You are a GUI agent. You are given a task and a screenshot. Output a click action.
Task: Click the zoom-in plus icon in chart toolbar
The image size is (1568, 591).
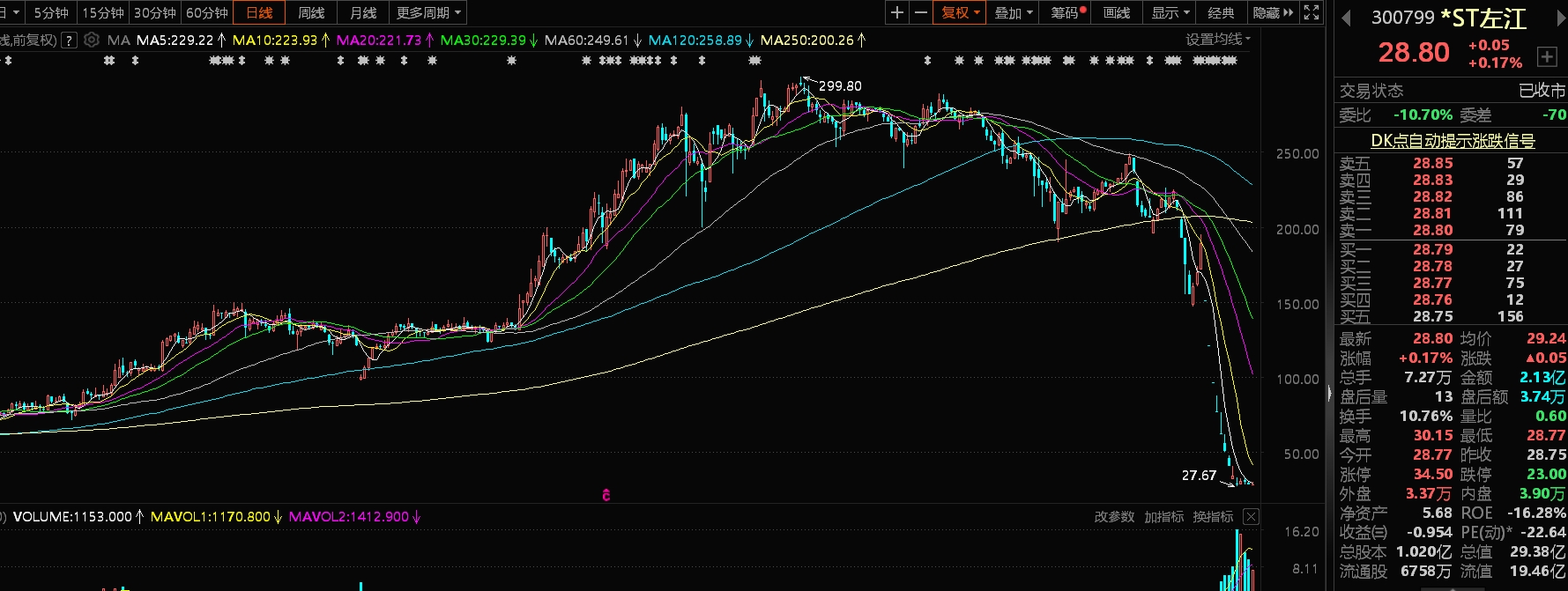click(897, 12)
